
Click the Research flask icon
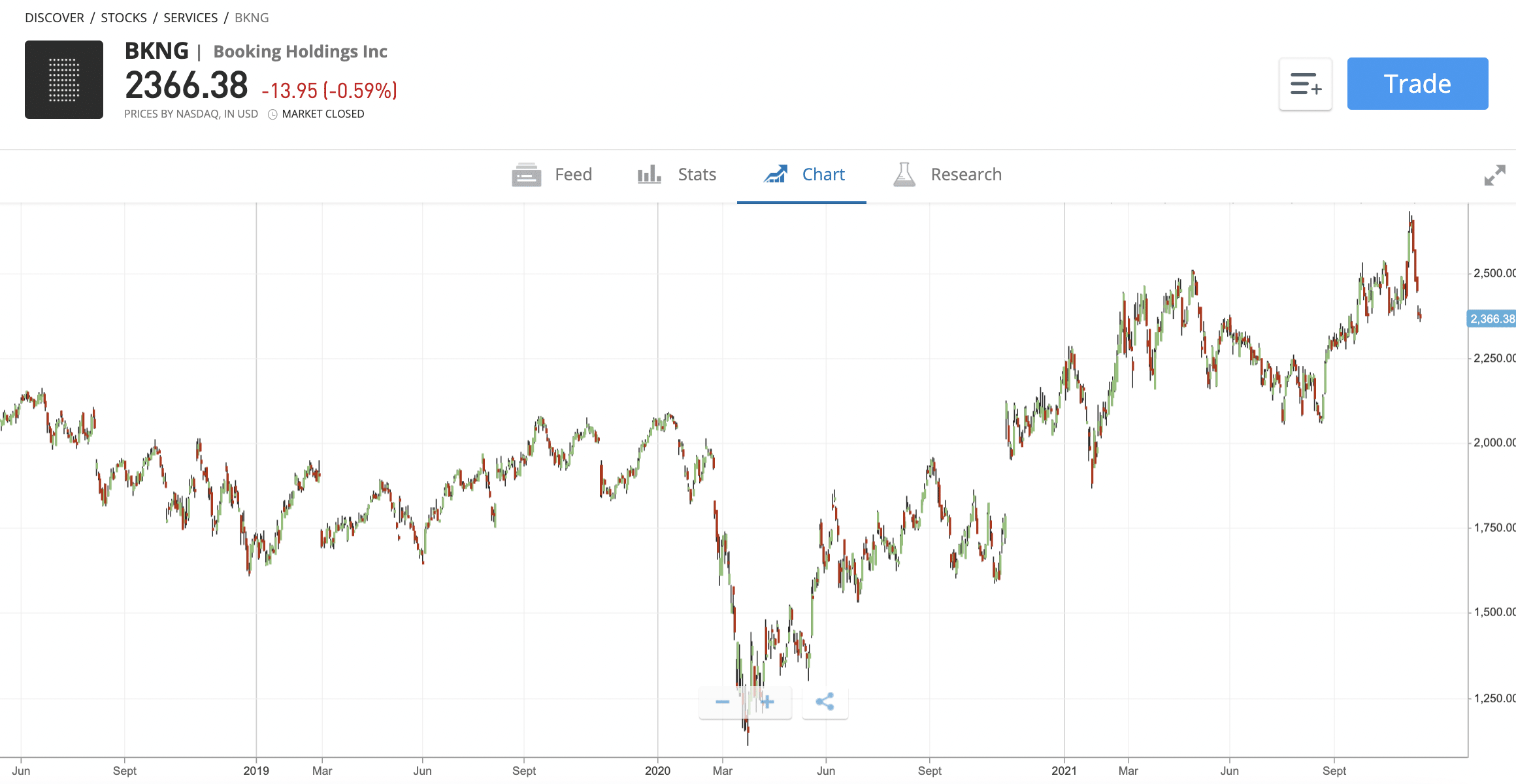904,174
